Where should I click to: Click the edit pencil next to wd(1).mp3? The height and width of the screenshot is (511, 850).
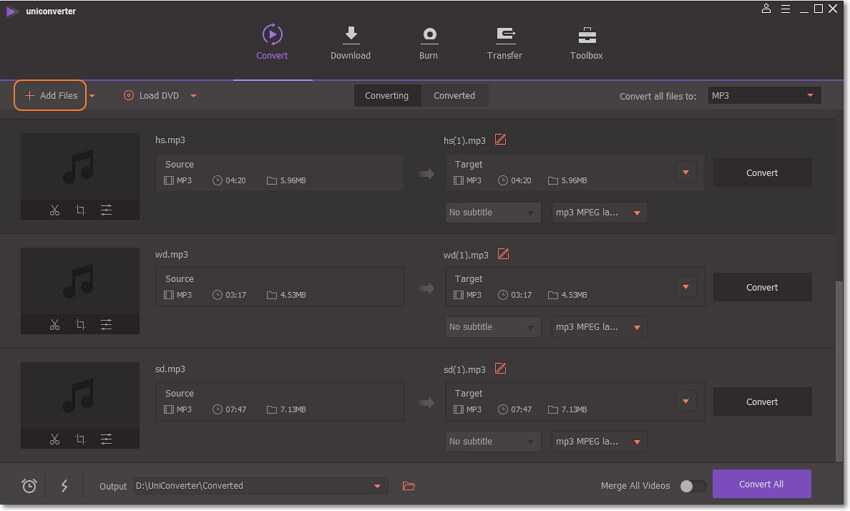(503, 254)
